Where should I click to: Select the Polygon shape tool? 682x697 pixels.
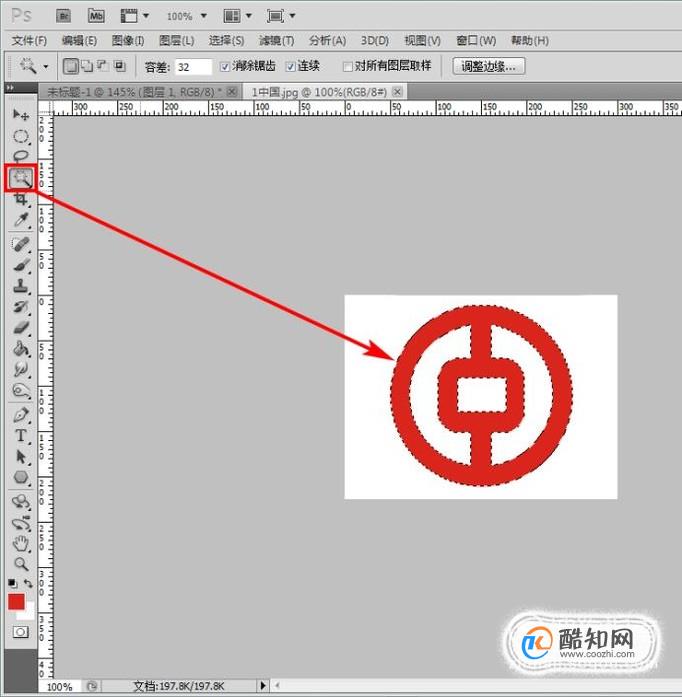[20, 477]
